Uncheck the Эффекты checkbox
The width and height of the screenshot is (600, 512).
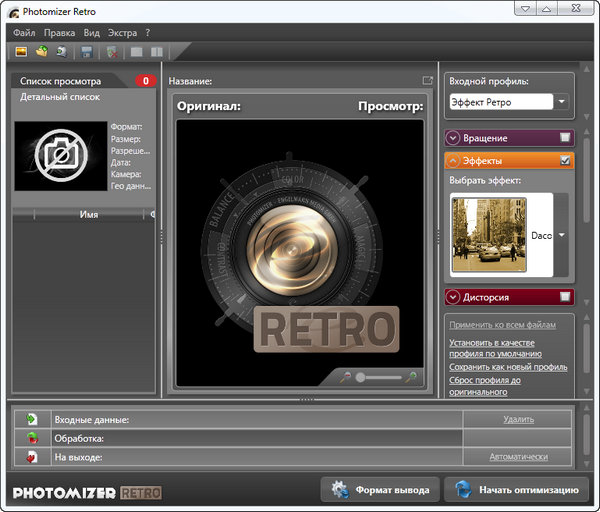(565, 160)
